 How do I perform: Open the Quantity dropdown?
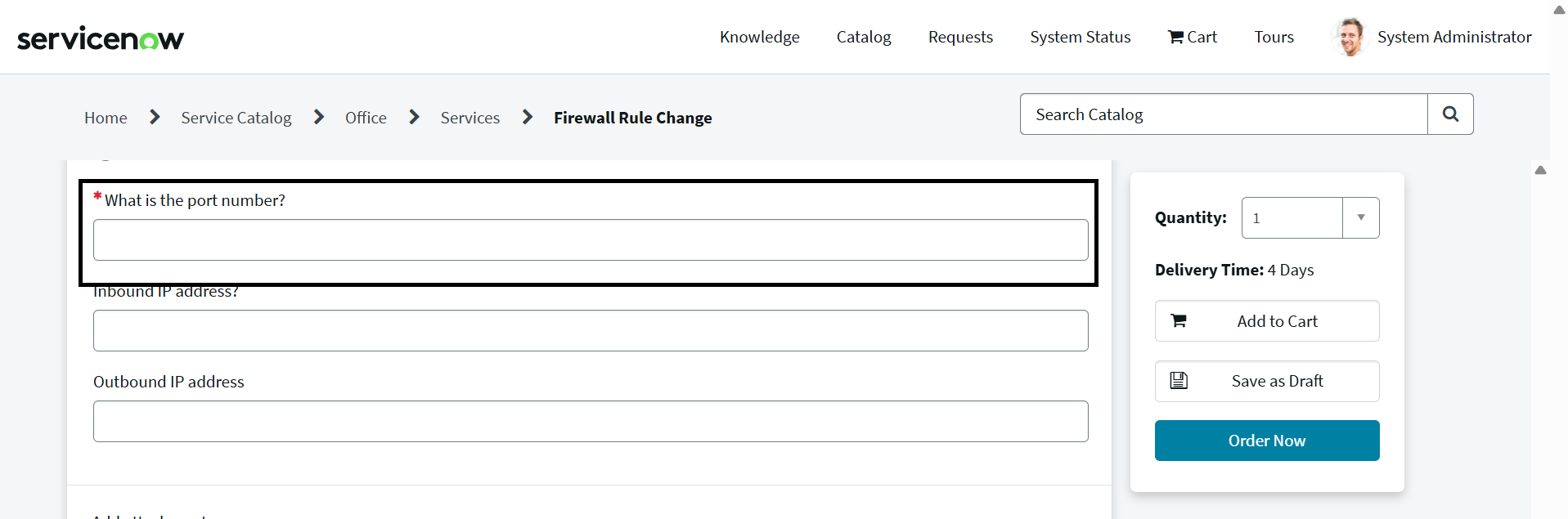(x=1360, y=218)
